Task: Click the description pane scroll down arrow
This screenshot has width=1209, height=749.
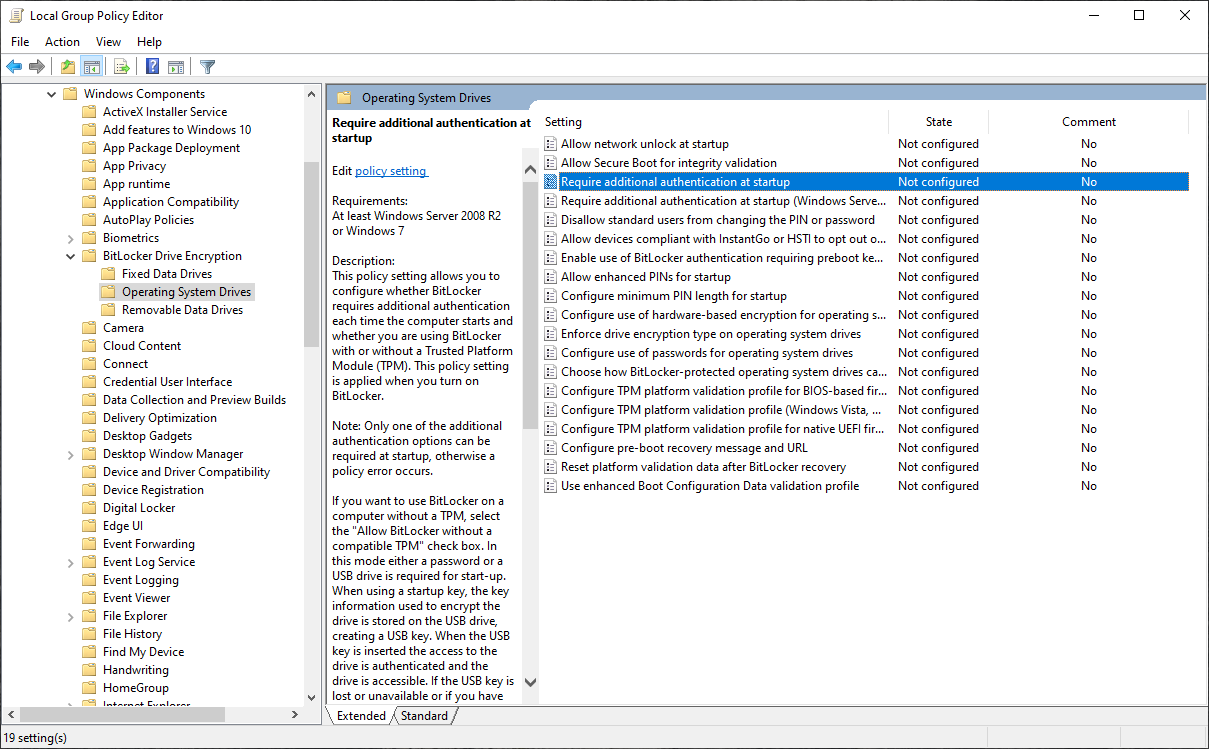Action: click(530, 682)
